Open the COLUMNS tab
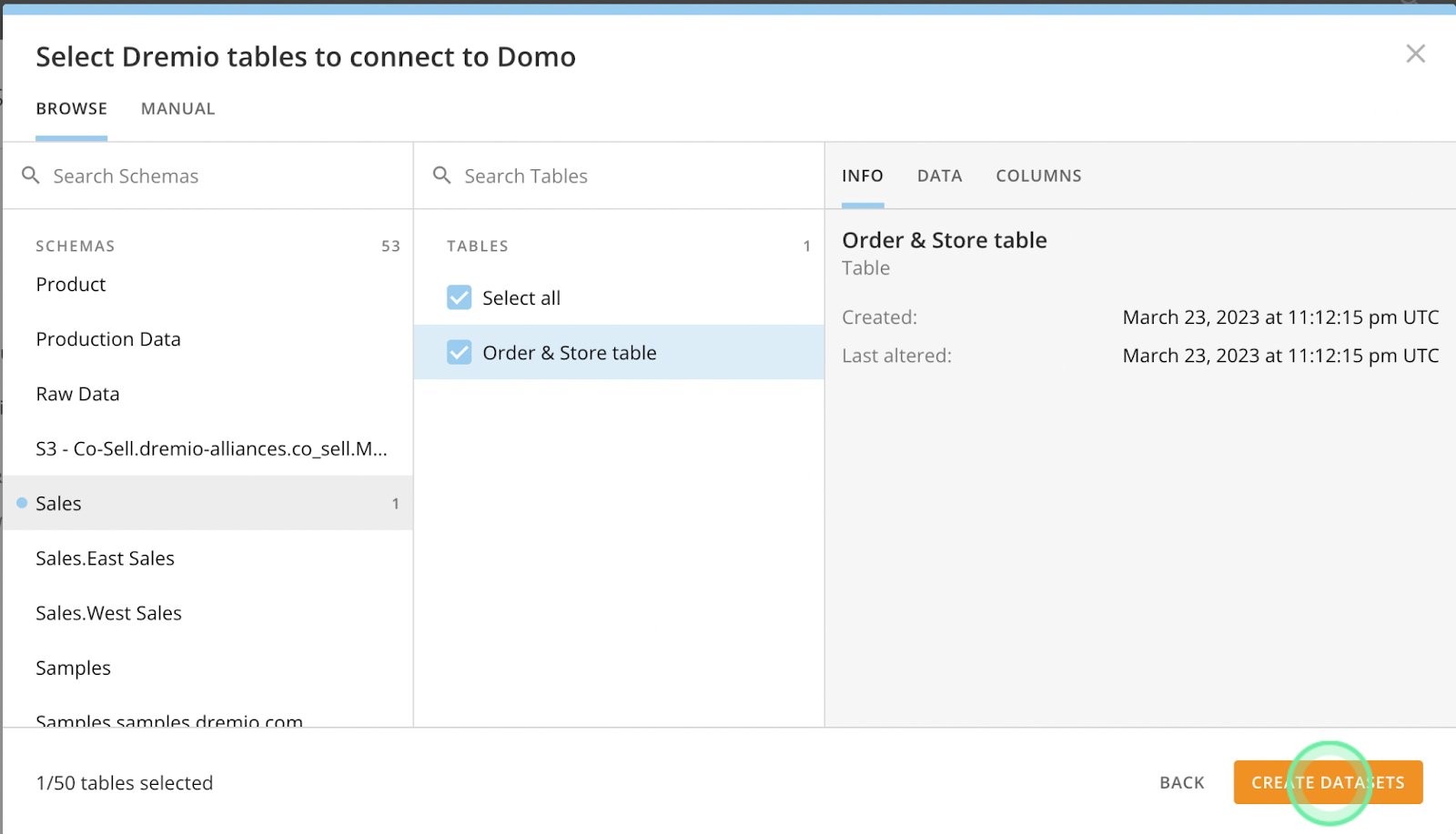The width and height of the screenshot is (1456, 834). tap(1038, 176)
